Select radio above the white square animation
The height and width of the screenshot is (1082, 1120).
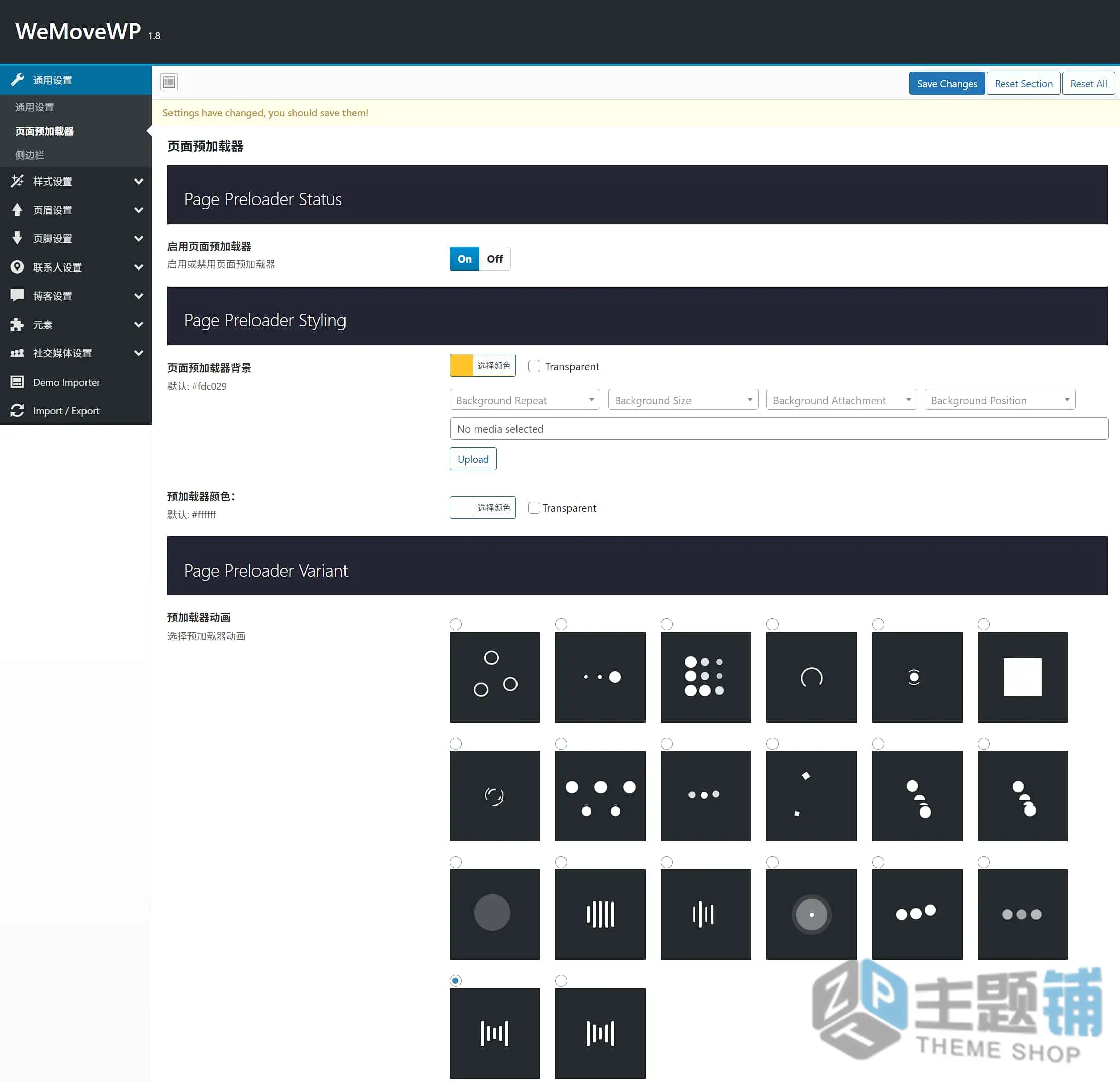(x=983, y=624)
